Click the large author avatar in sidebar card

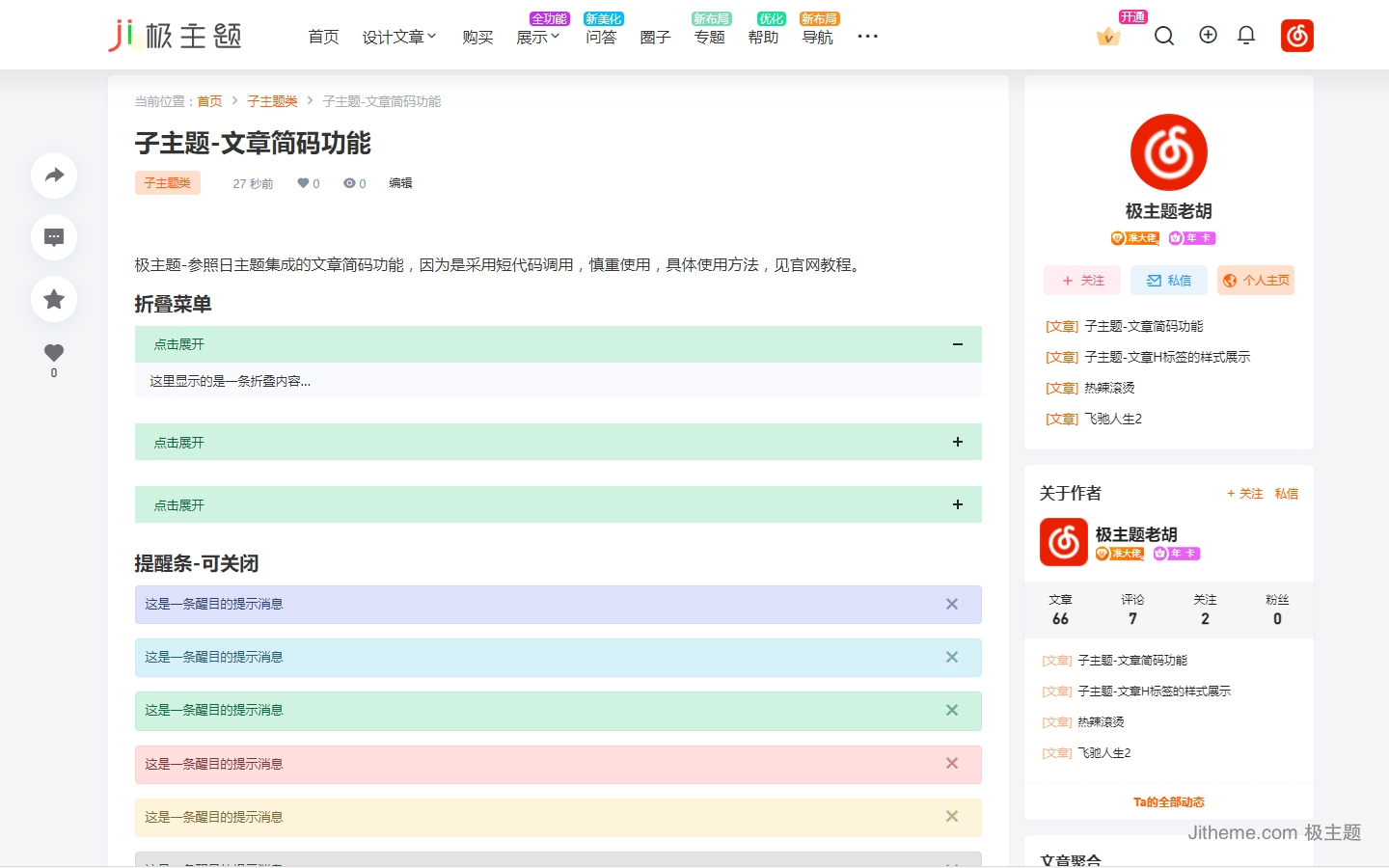(1169, 152)
